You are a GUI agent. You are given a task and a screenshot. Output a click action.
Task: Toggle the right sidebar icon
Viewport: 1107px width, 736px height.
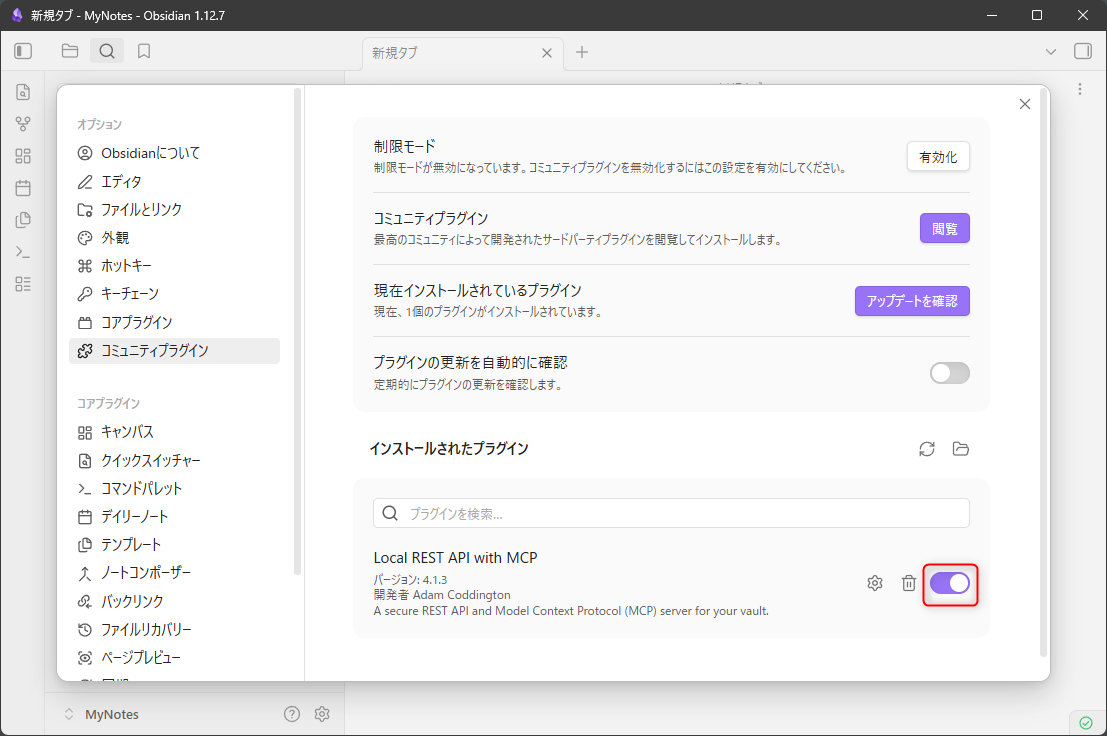pos(1083,51)
